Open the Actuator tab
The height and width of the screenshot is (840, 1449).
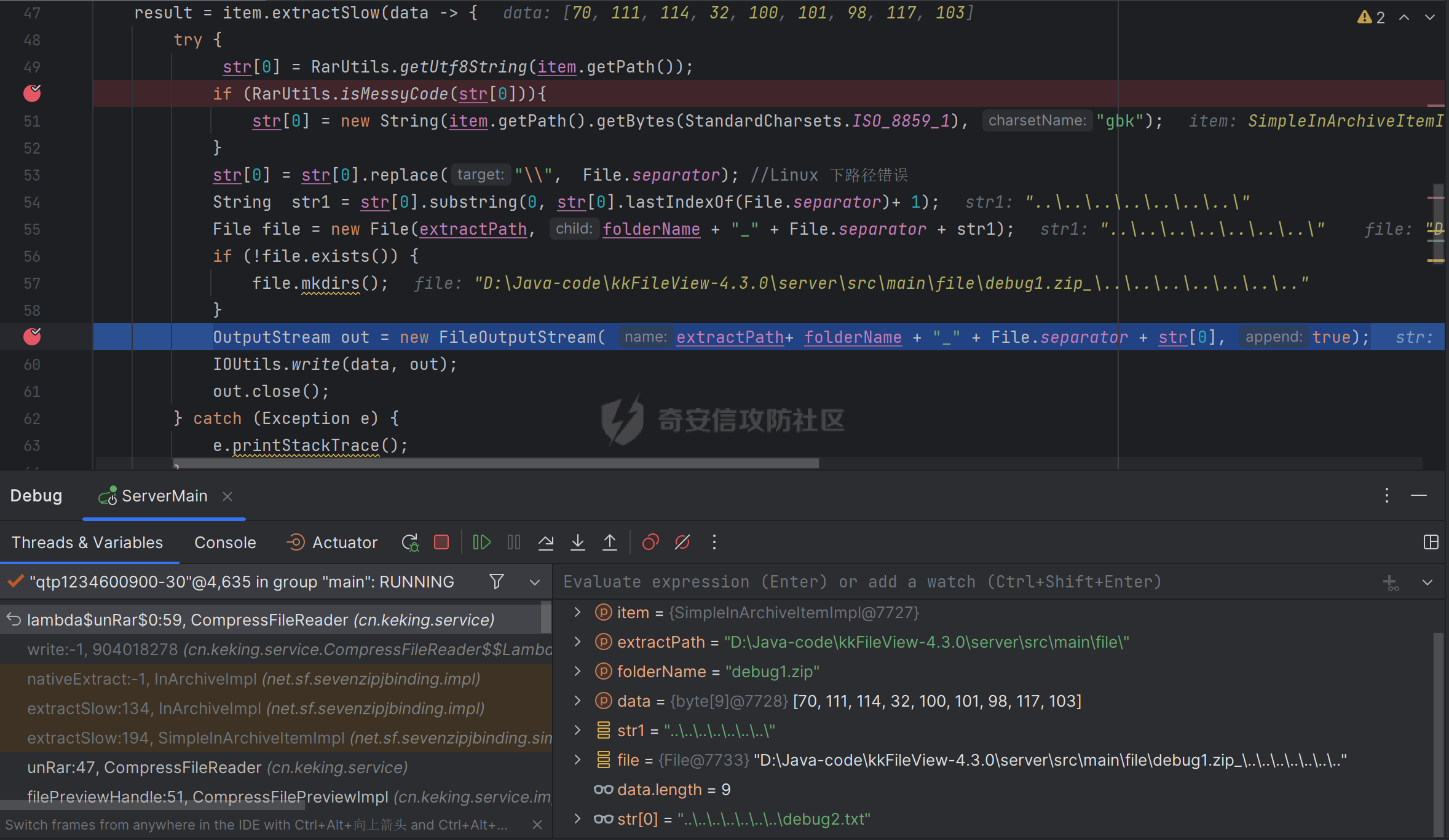pos(332,543)
